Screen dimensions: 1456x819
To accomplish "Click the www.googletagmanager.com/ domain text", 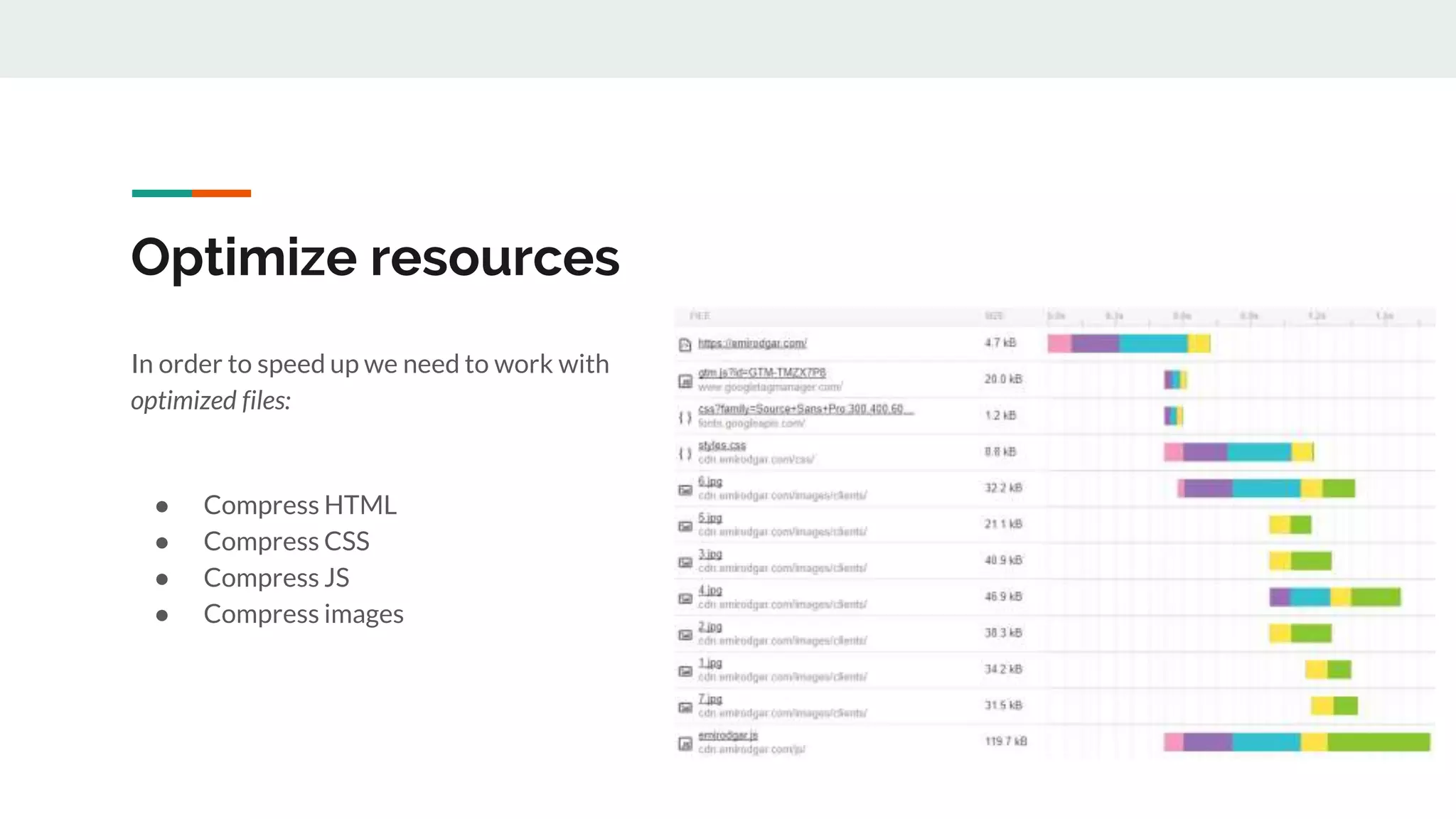I will (770, 387).
